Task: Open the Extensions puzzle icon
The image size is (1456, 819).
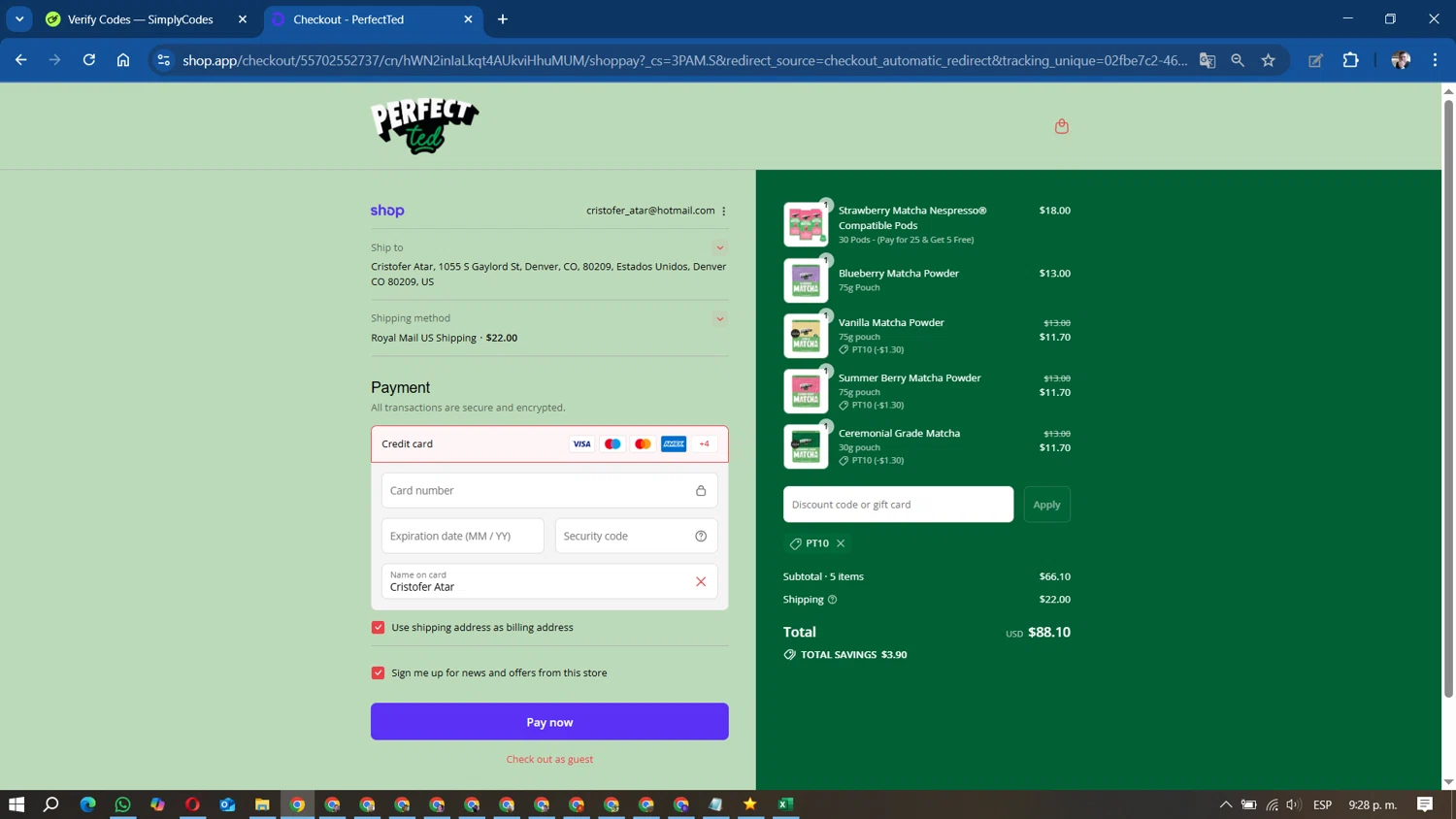Action: point(1350,60)
